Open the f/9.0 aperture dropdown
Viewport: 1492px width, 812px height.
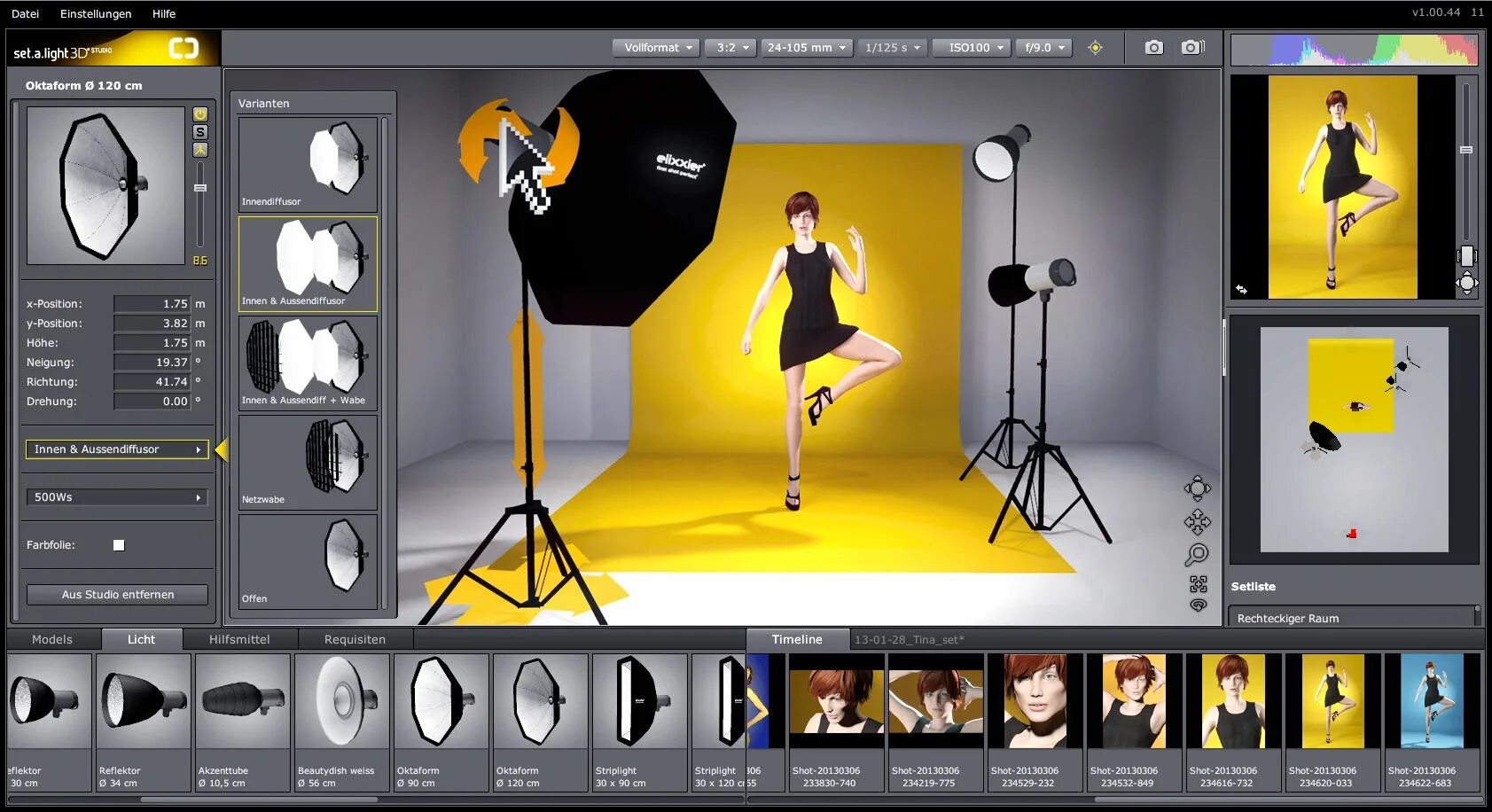tap(1044, 48)
